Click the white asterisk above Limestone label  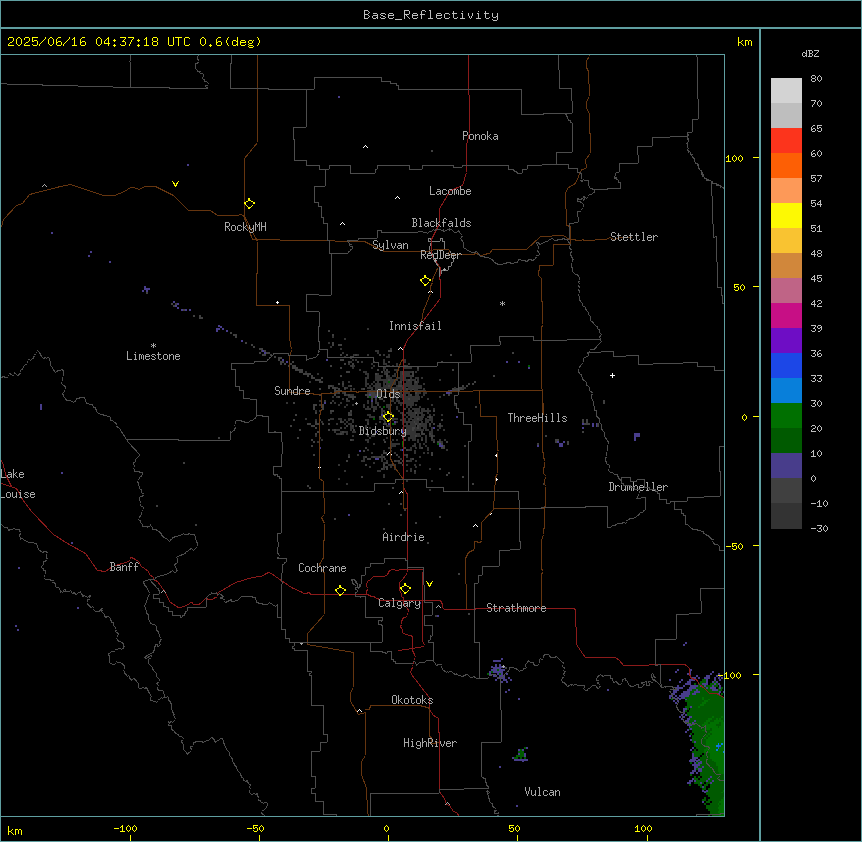point(153,346)
